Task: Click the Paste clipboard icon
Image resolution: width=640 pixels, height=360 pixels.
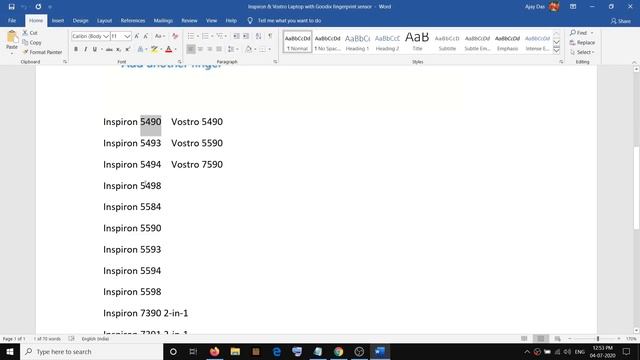Action: click(12, 38)
